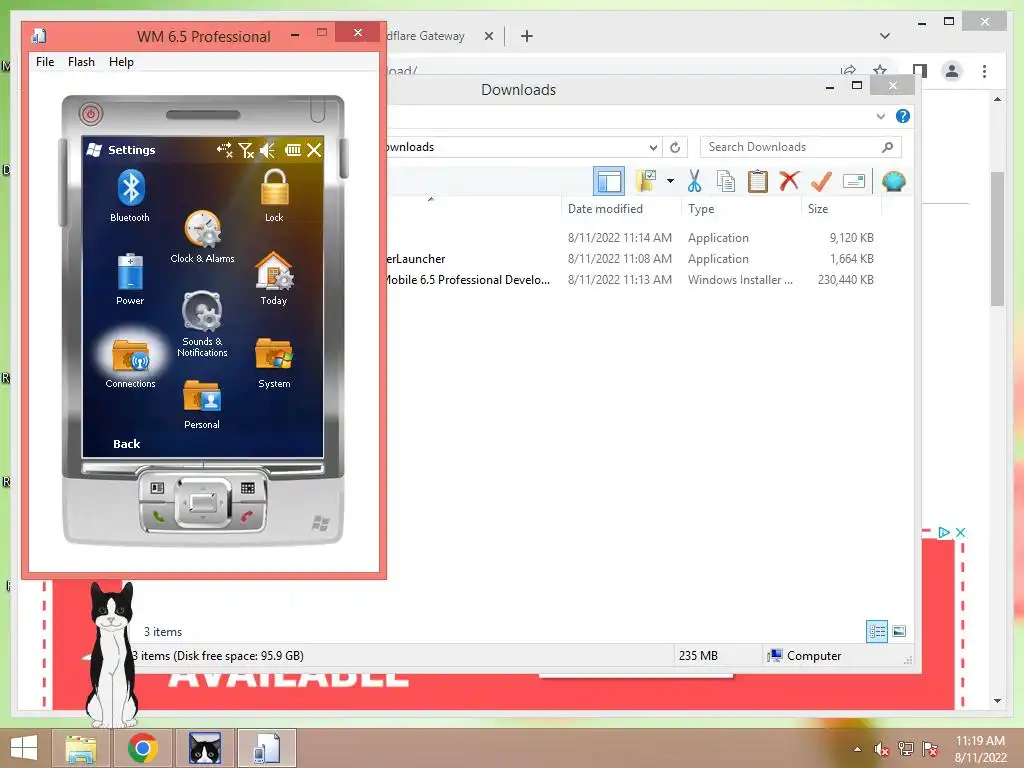Open the Flash menu
Viewport: 1024px width, 768px height.
click(82, 62)
